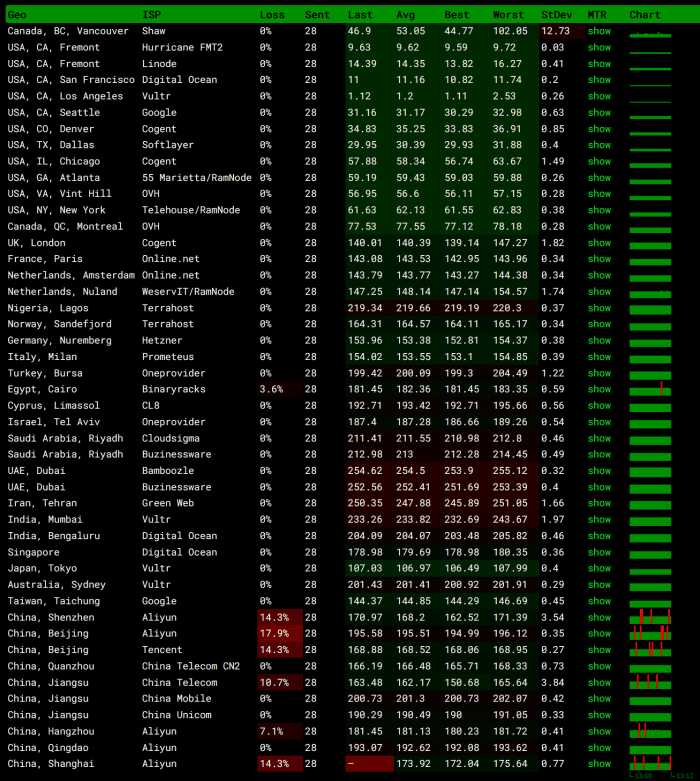The image size is (700, 781).
Task: Click 'WeservIT/RamNode' ISP name
Action: coord(188,292)
